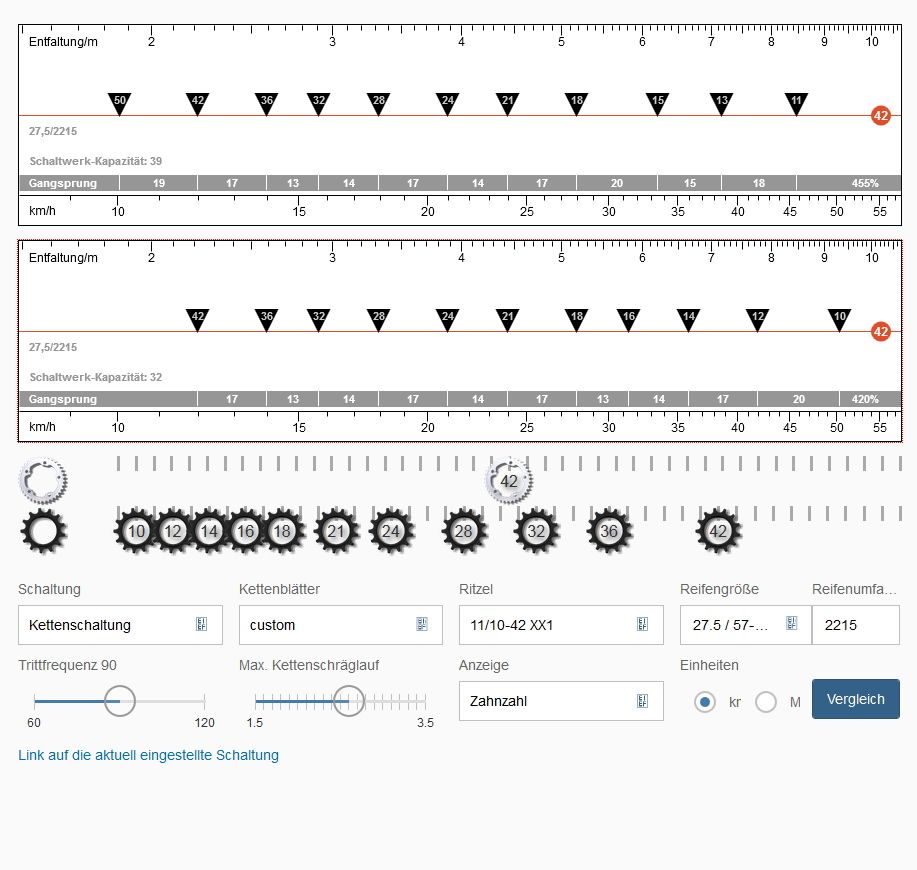This screenshot has height=870, width=917.
Task: Click the Reifenumfang field showing 2215
Action: coord(855,625)
